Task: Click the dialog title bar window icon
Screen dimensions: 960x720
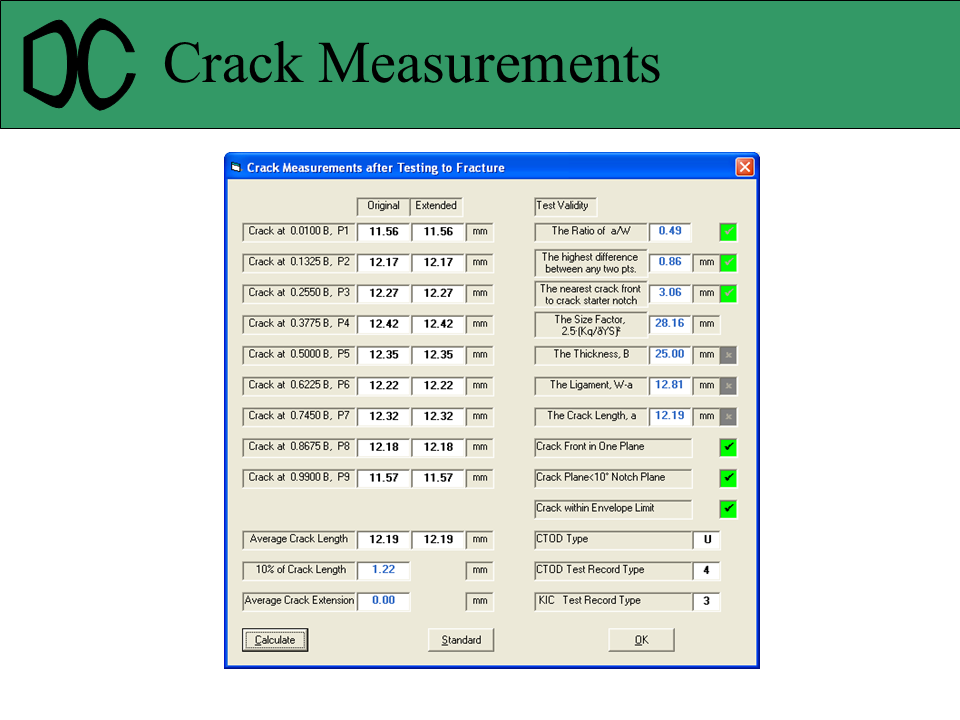Action: (236, 168)
